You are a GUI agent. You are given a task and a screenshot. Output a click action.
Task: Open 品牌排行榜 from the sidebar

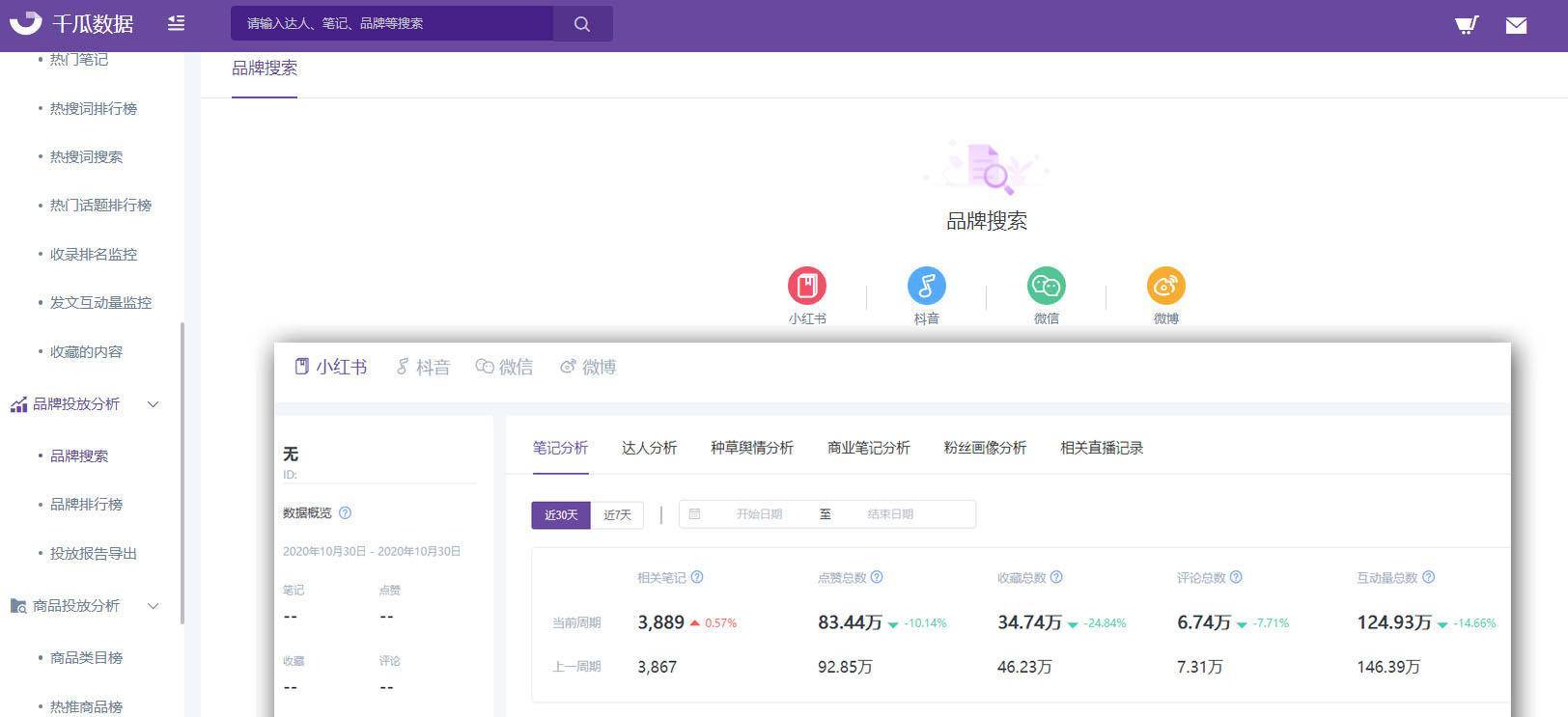click(87, 505)
